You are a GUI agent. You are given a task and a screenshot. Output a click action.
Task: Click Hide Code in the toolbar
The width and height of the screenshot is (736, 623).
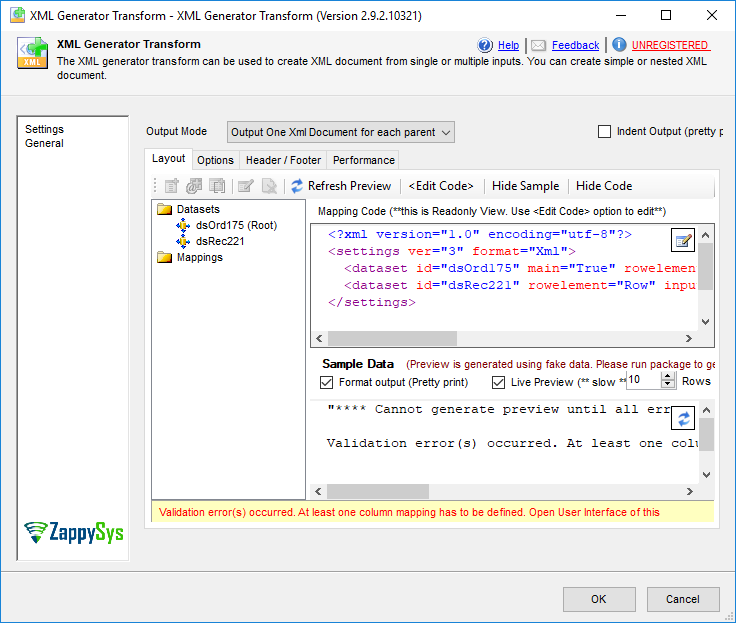click(604, 186)
